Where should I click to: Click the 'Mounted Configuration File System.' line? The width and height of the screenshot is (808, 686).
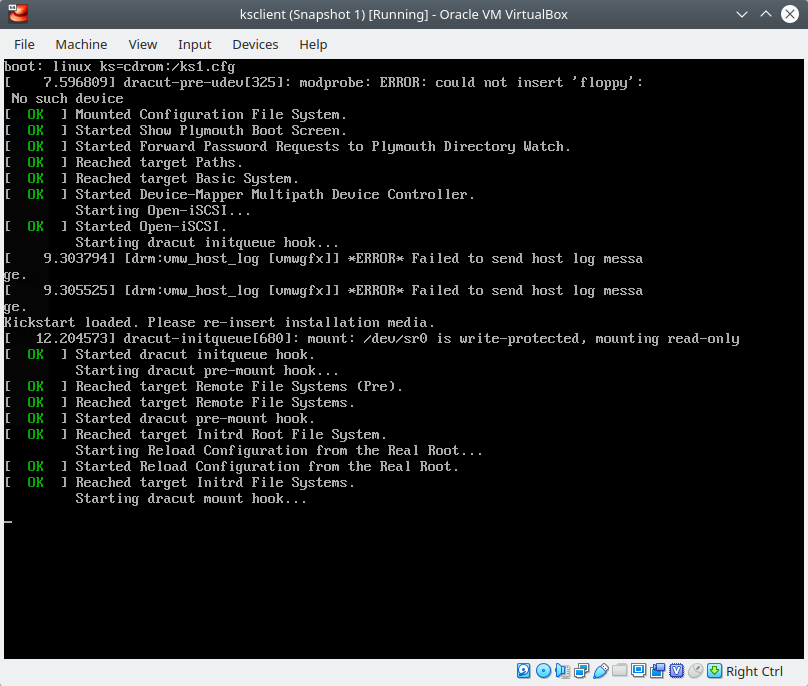click(175, 114)
